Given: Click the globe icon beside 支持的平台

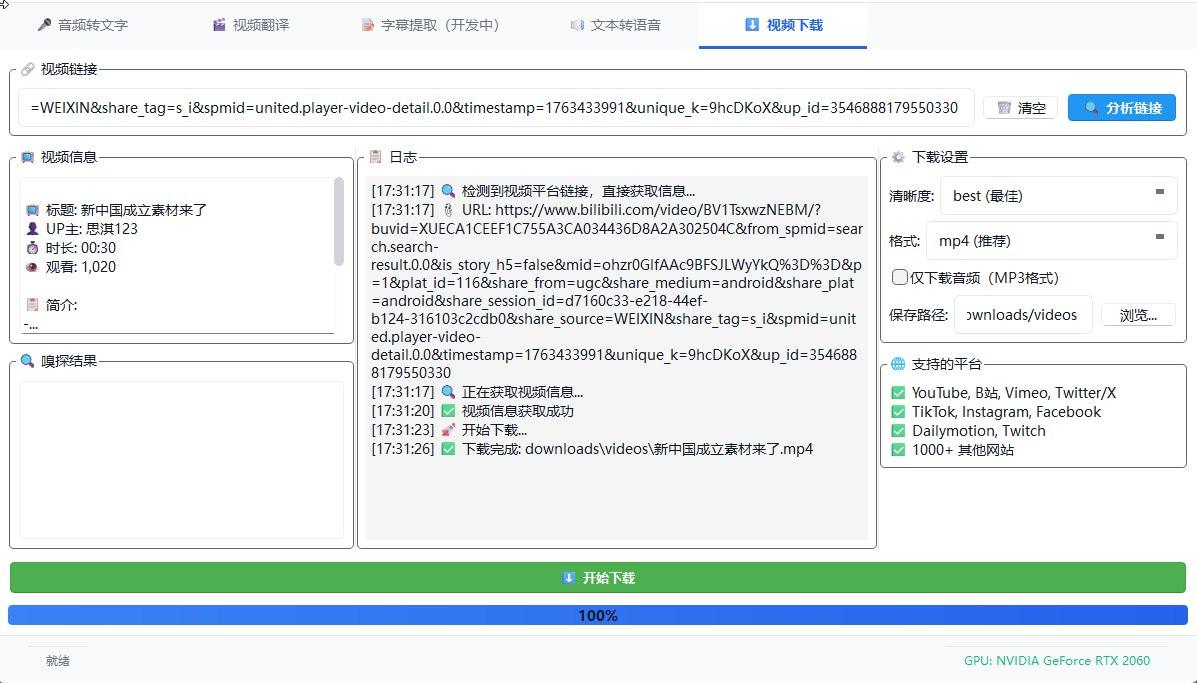Looking at the screenshot, I should pyautogui.click(x=899, y=364).
